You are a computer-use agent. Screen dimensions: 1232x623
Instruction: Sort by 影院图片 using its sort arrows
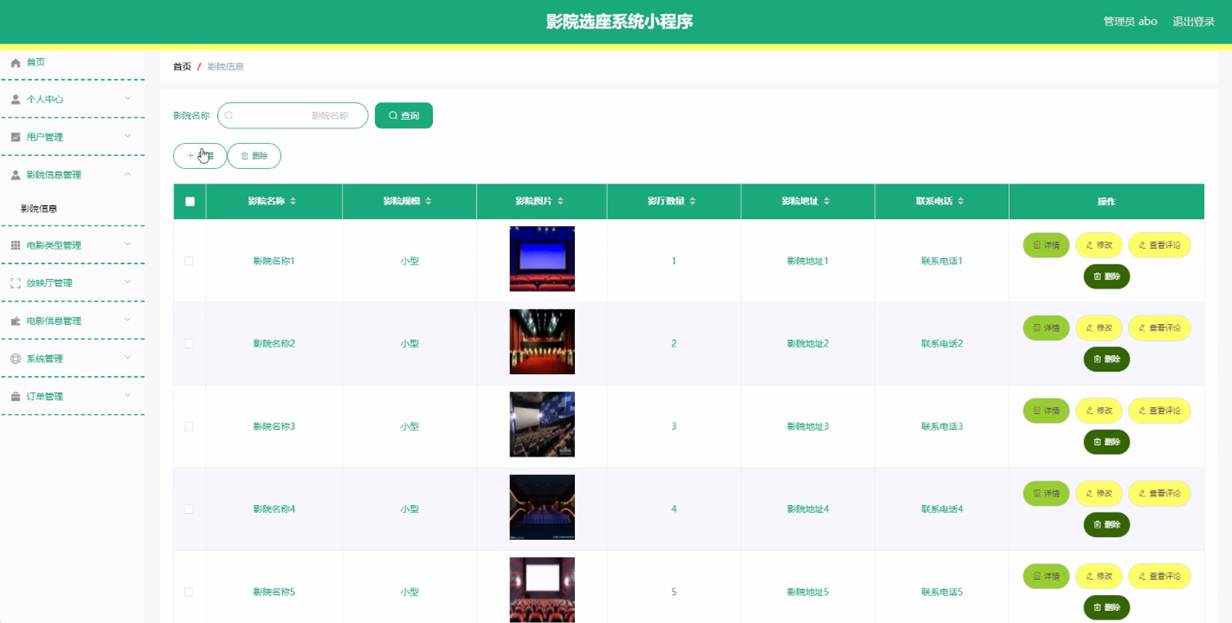560,201
